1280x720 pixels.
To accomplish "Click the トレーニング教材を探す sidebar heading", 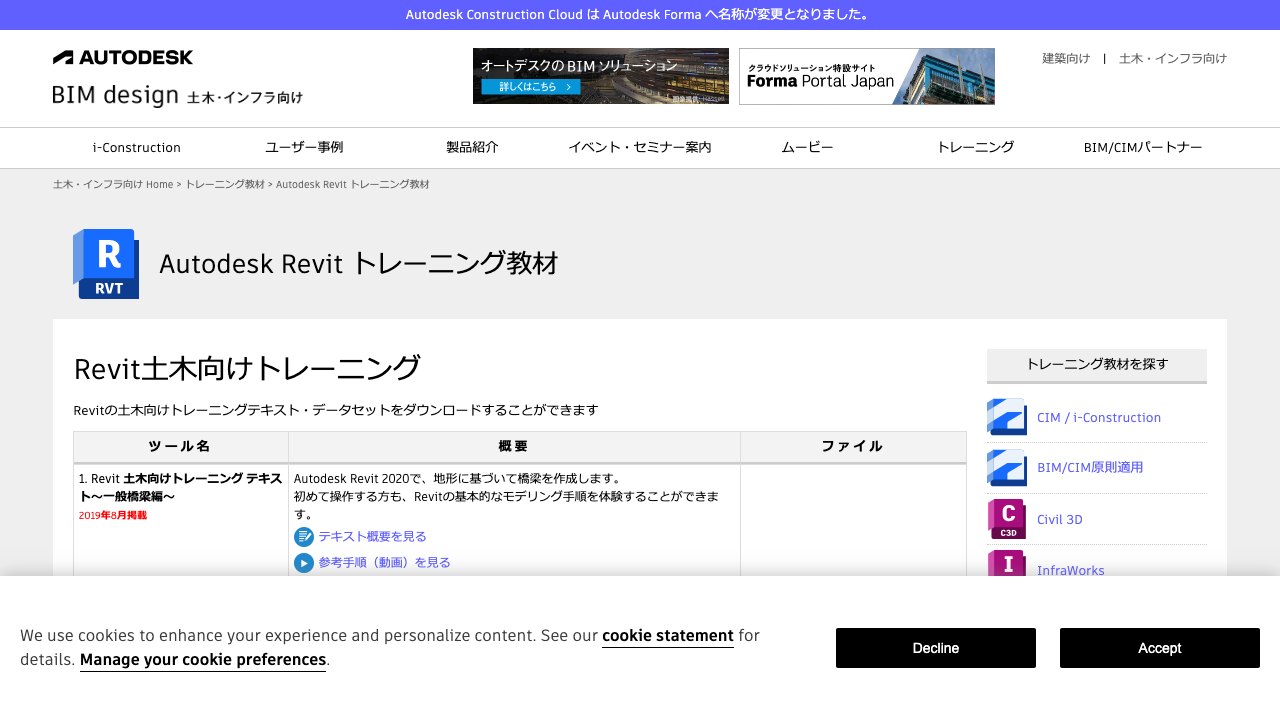I will pos(1097,365).
